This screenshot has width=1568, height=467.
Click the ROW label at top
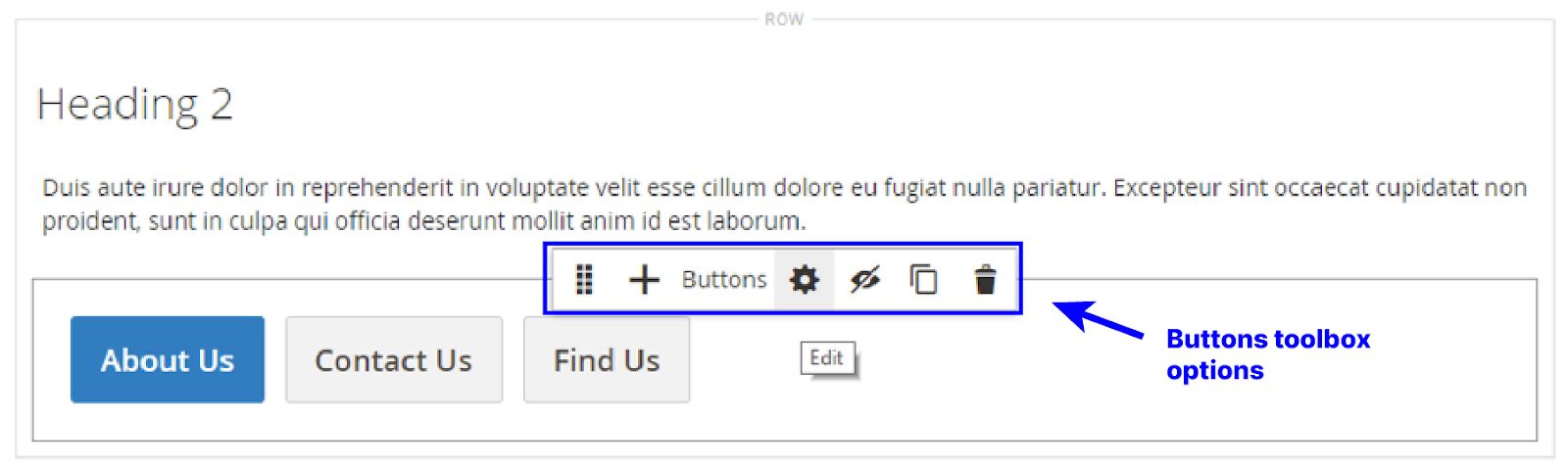[x=783, y=19]
